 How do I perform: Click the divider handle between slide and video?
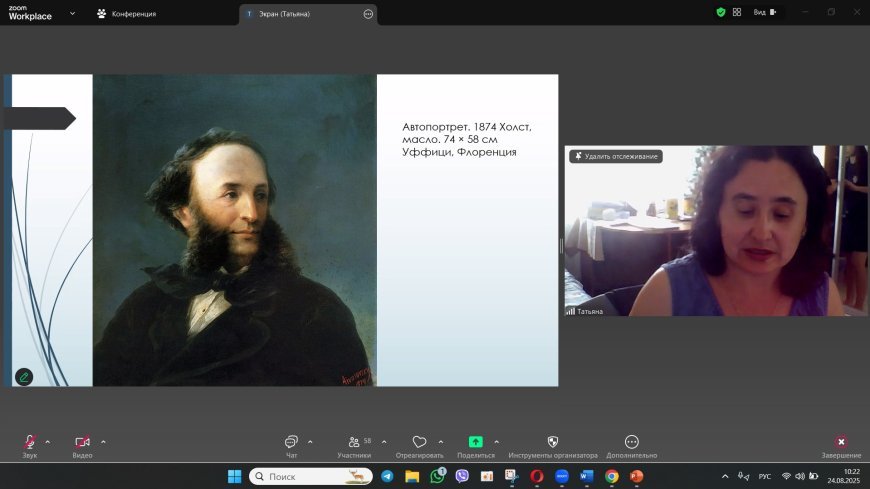click(x=562, y=246)
